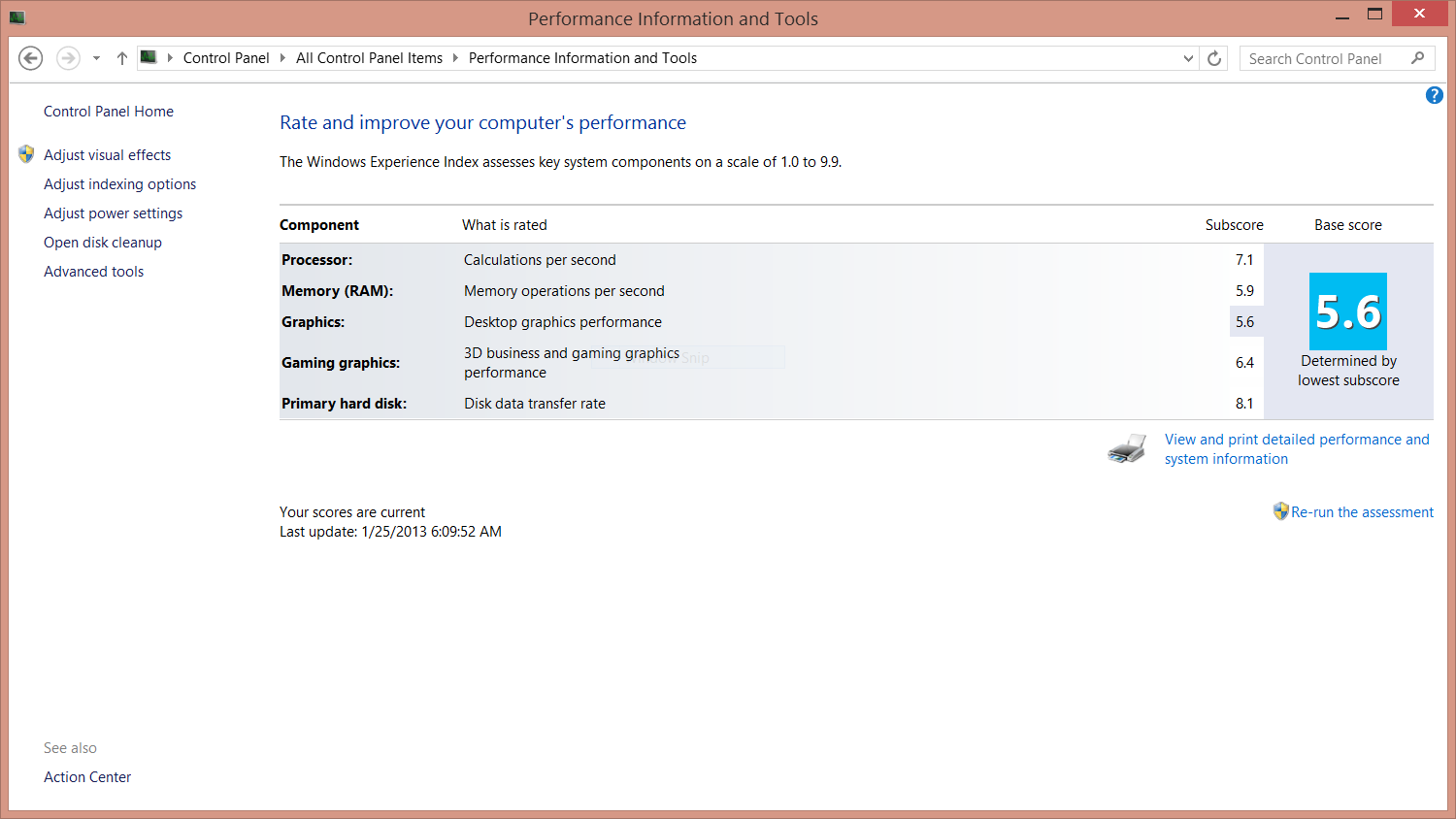This screenshot has height=819, width=1456.
Task: Click the Control Panel icon in address bar
Action: [149, 57]
